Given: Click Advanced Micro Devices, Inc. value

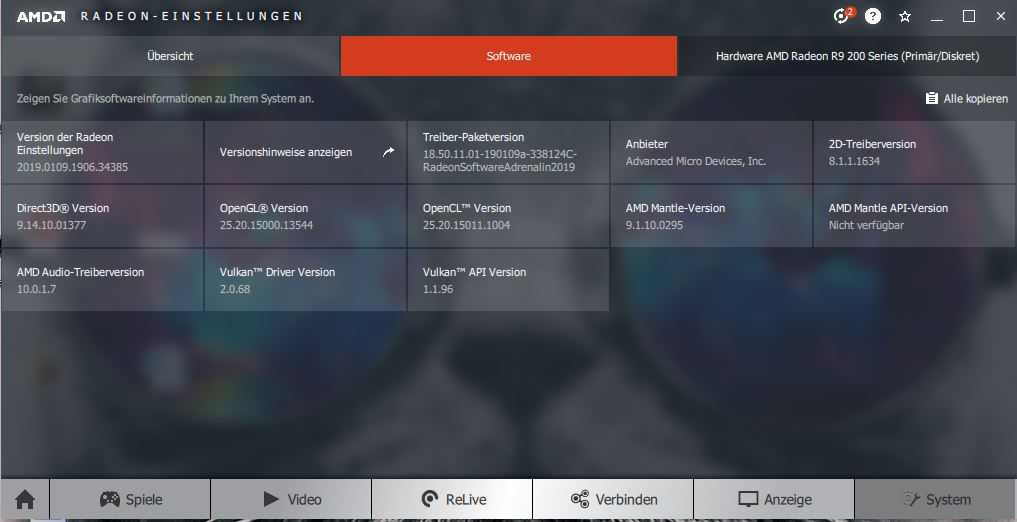Looking at the screenshot, I should point(696,161).
